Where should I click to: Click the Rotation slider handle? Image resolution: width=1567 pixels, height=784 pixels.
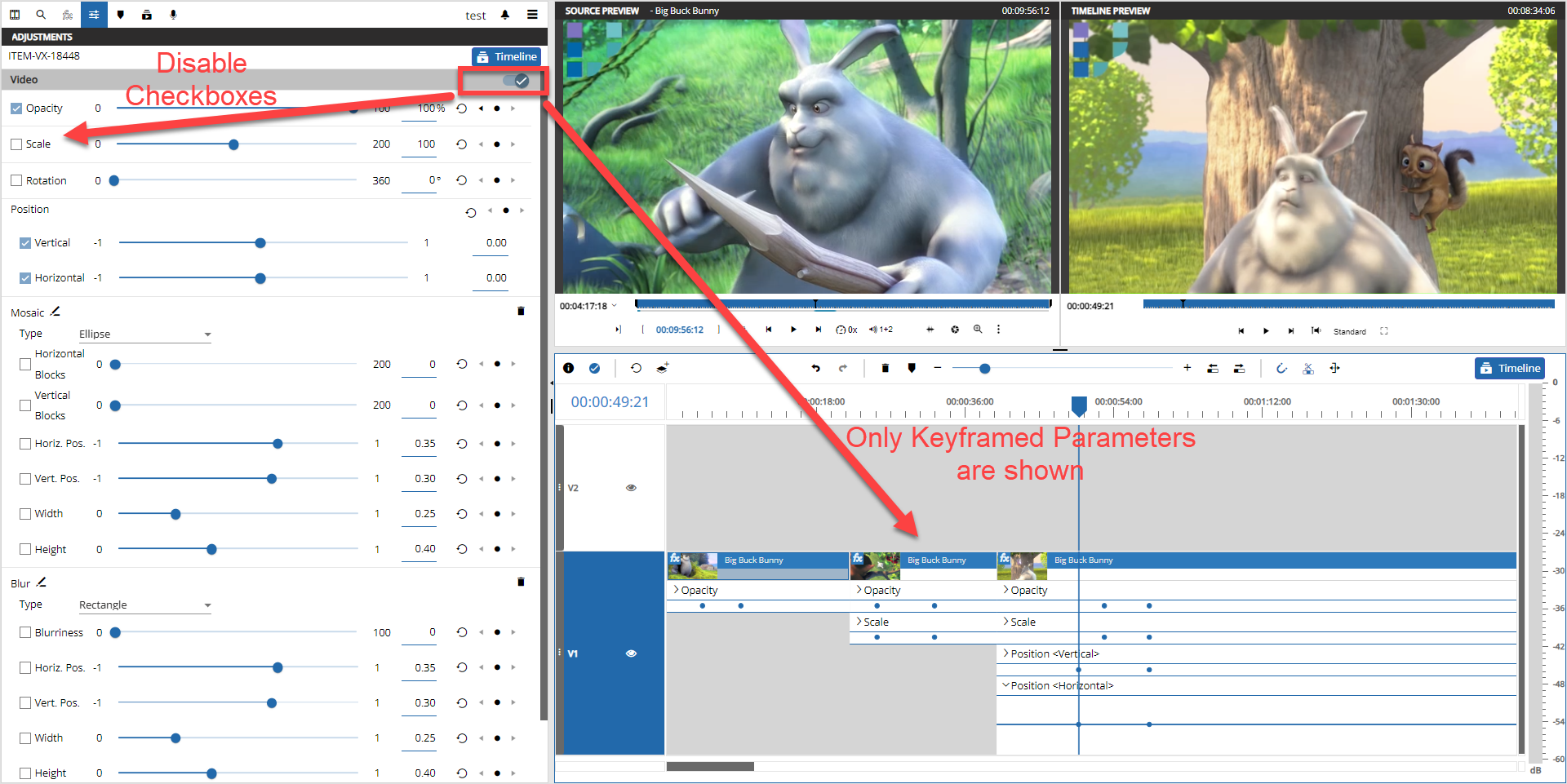(x=114, y=181)
